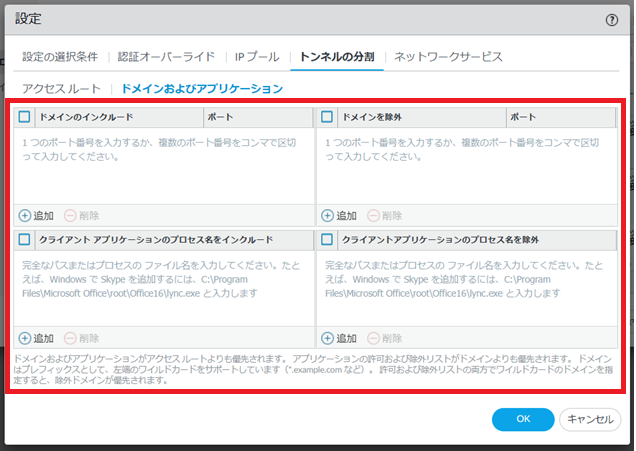Image resolution: width=636 pixels, height=451 pixels.
Task: Click the help question mark icon
Action: (612, 19)
